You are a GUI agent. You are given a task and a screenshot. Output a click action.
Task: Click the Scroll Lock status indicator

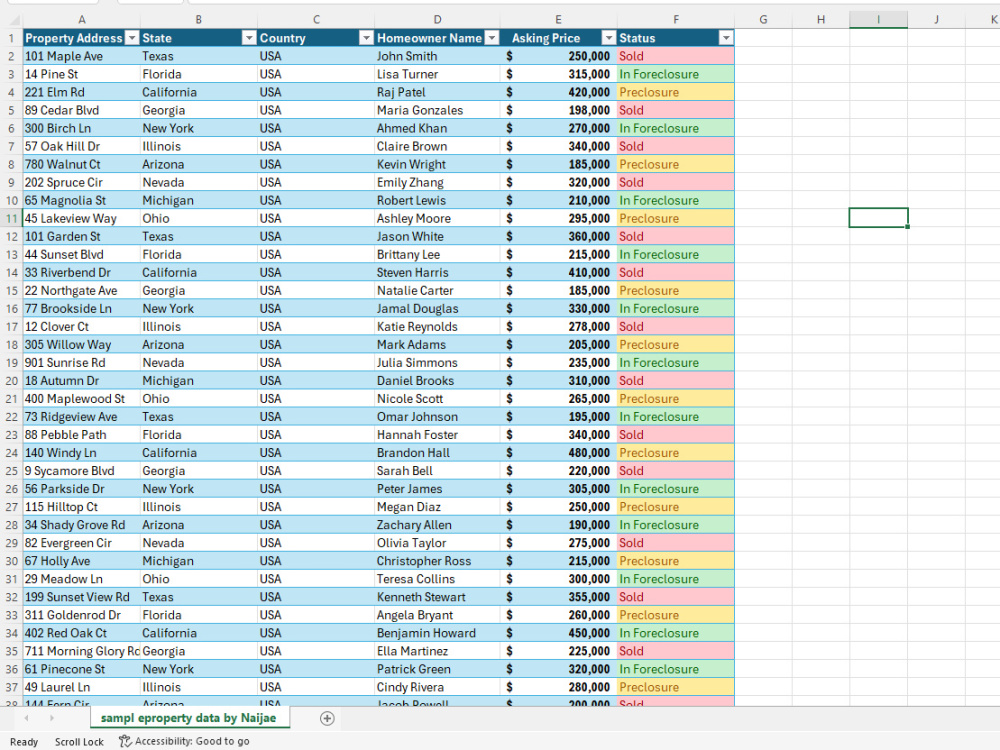pyautogui.click(x=79, y=742)
